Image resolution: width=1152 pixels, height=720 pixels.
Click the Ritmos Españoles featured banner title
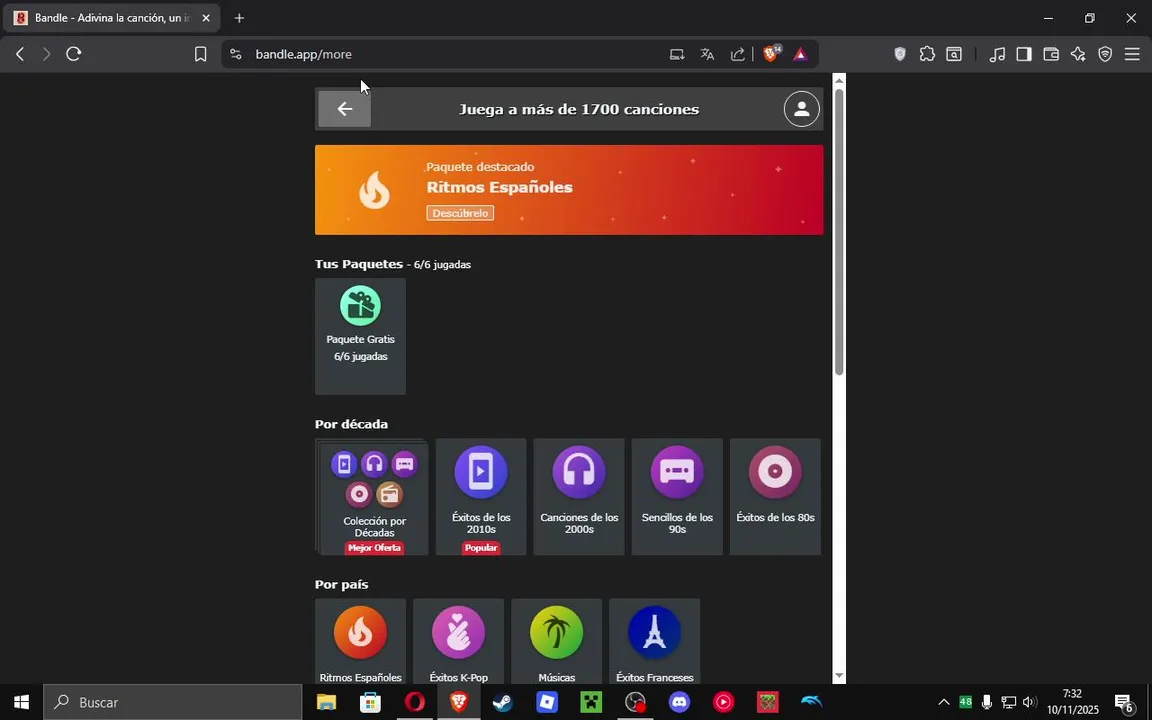[x=500, y=187]
